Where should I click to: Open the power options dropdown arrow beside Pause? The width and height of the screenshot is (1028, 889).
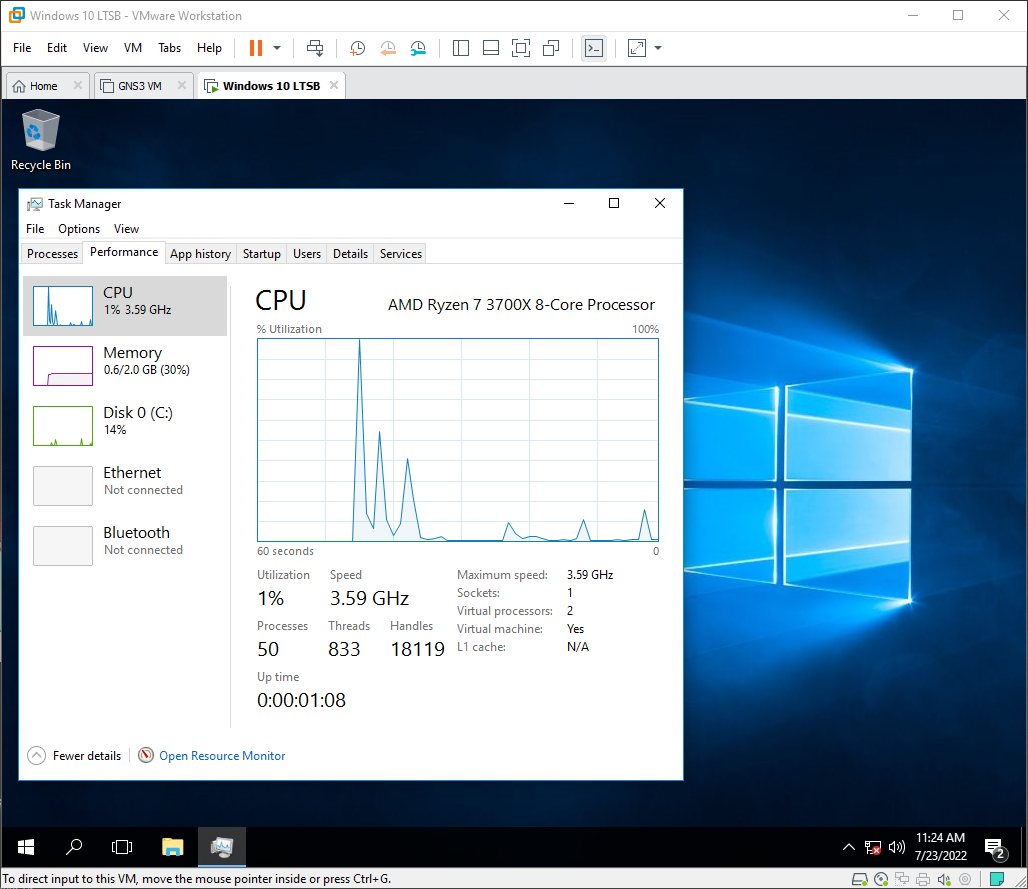coord(277,48)
